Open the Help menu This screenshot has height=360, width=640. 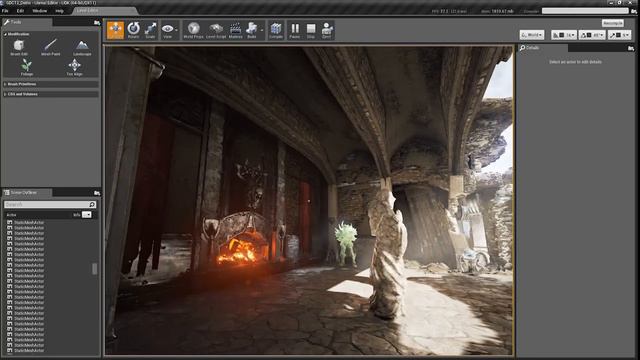59,11
